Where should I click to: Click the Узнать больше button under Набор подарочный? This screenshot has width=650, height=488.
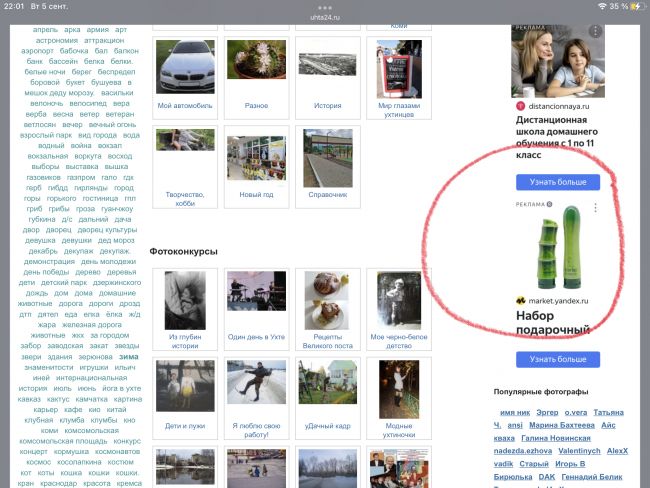(x=558, y=359)
